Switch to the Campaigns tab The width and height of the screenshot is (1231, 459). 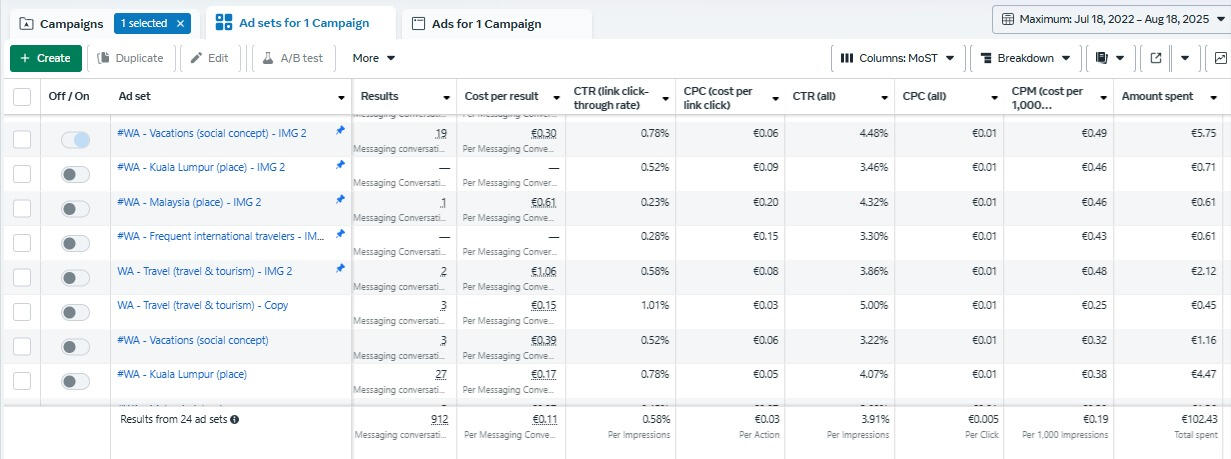(x=61, y=24)
